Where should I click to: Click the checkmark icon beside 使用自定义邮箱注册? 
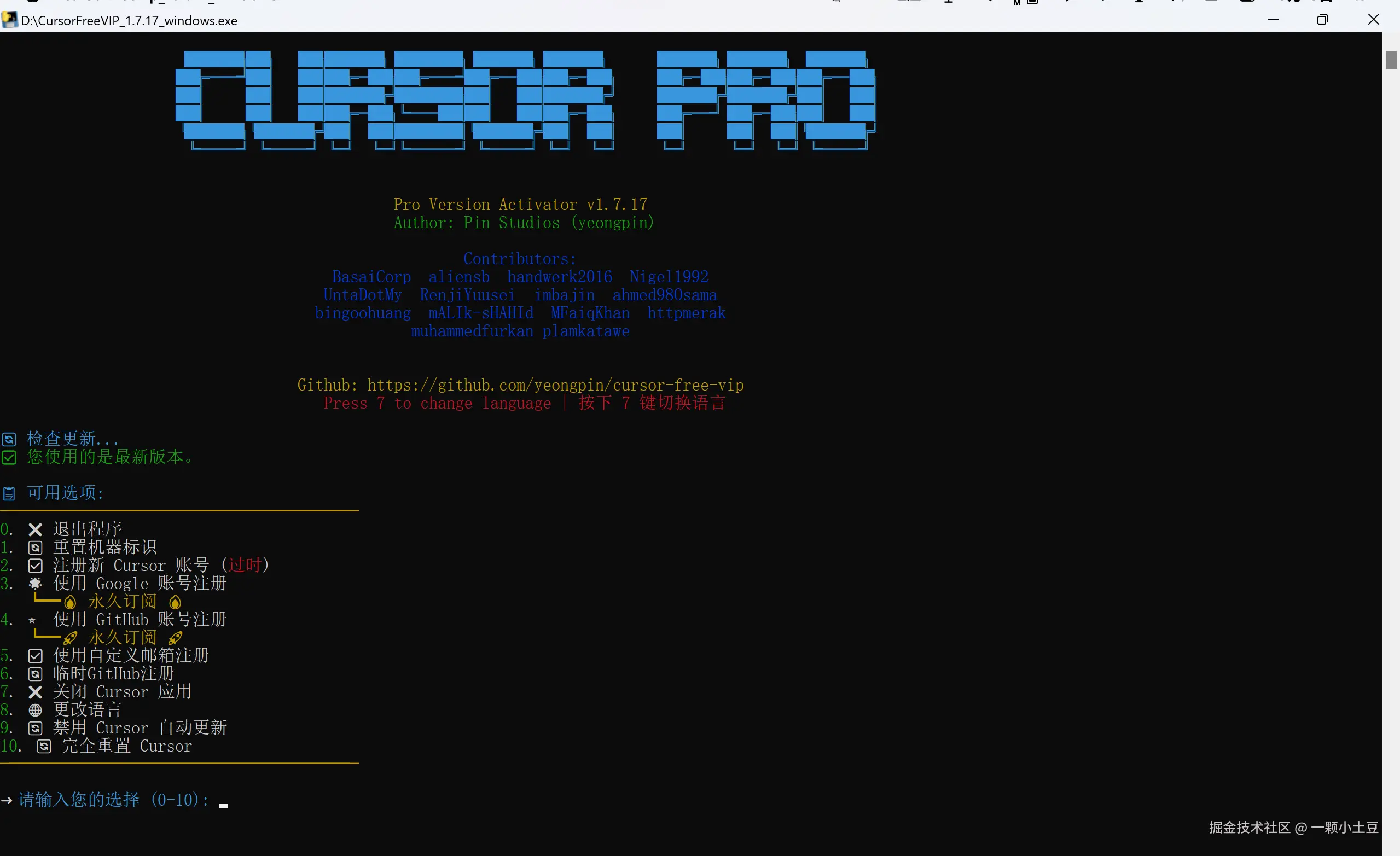point(35,656)
